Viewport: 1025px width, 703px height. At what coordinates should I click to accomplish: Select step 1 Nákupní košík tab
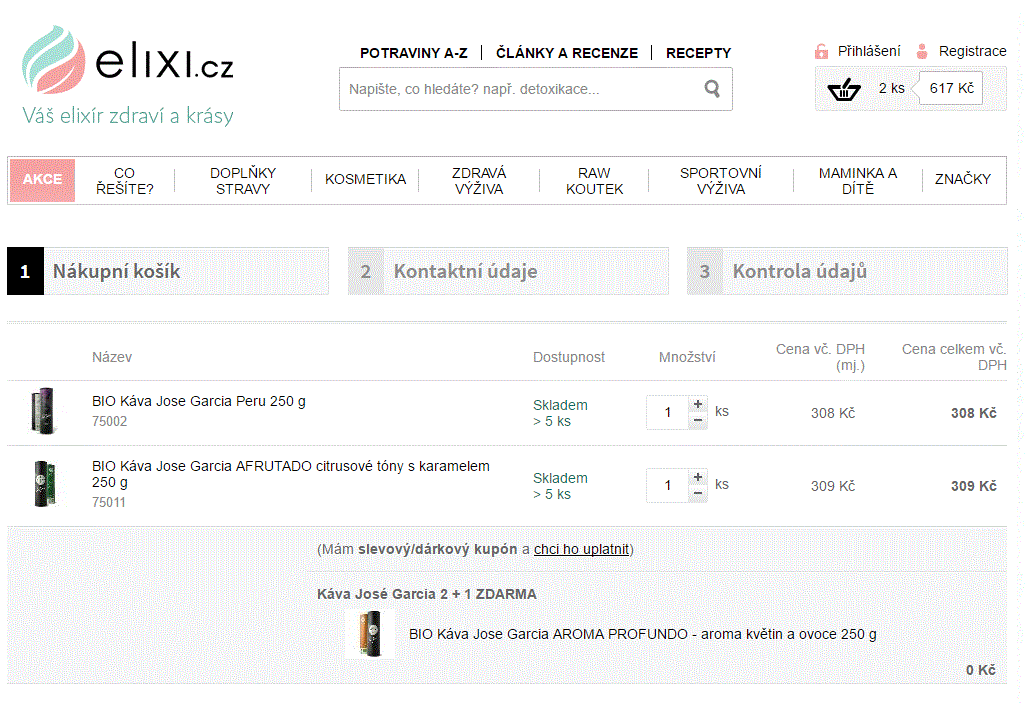point(168,271)
